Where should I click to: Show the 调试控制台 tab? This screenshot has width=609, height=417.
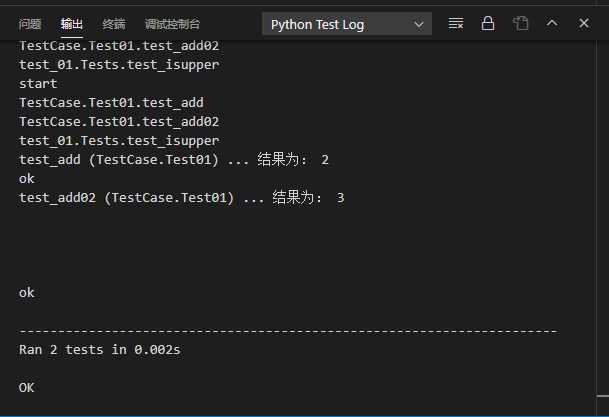[172, 24]
